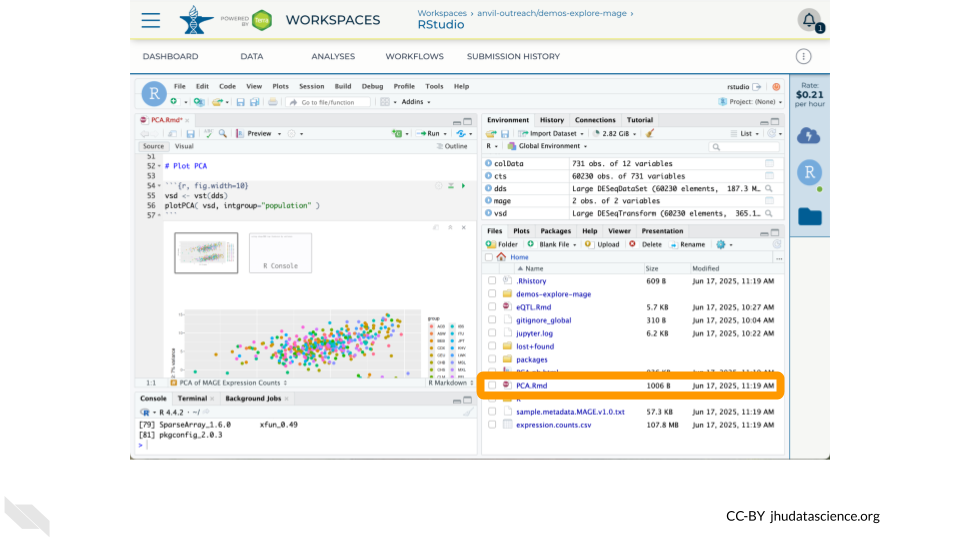Open the RStudio environment icon in the Terra sidebar
The height and width of the screenshot is (540, 960).
tap(809, 173)
